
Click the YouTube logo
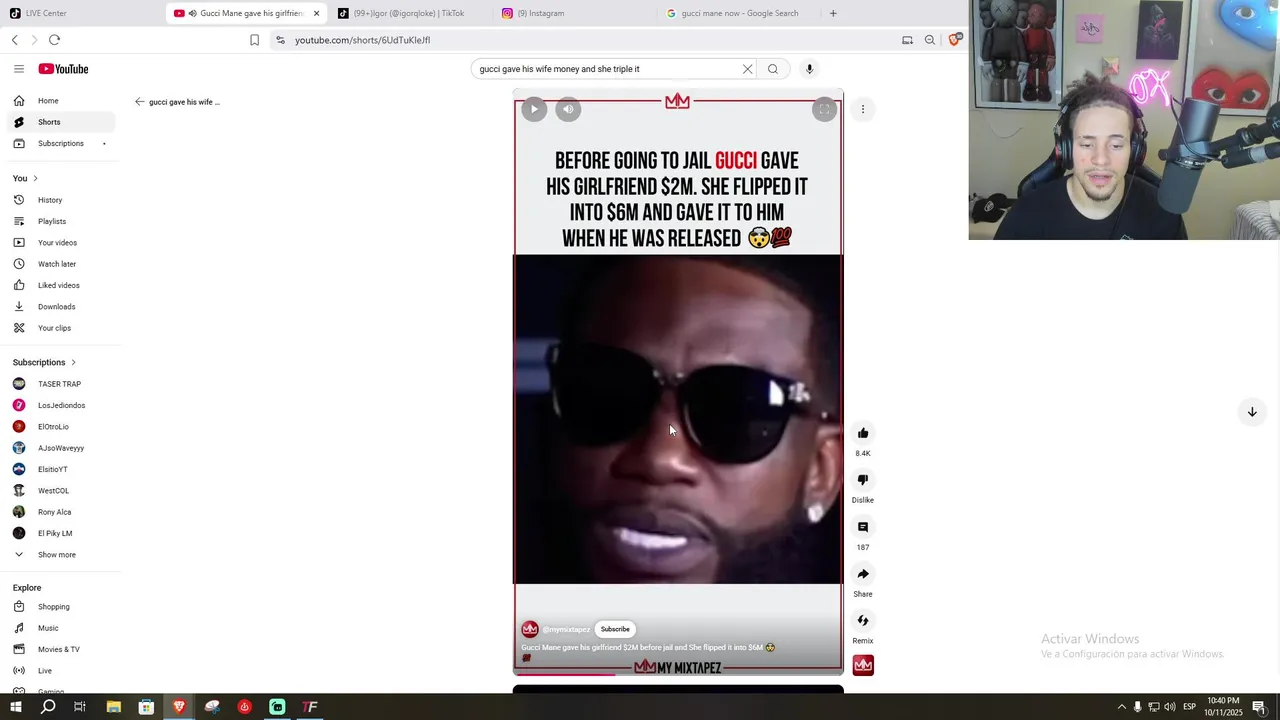pos(64,69)
